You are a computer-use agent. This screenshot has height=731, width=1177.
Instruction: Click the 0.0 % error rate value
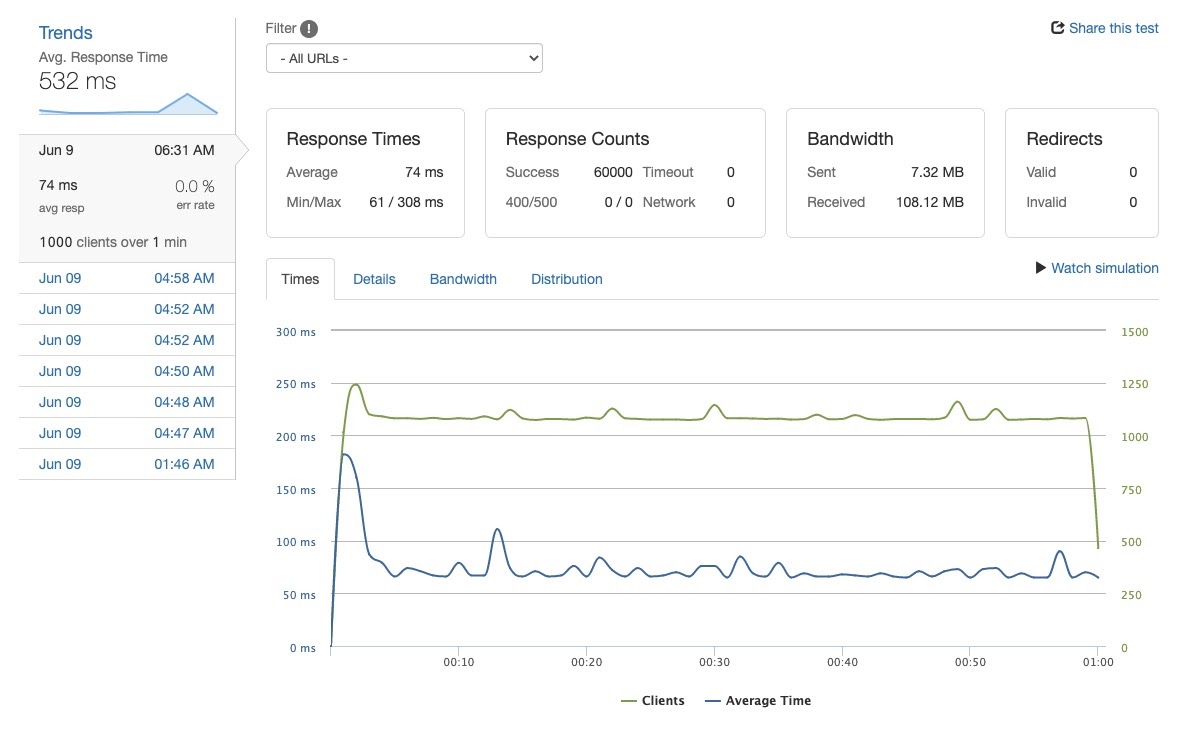pyautogui.click(x=194, y=186)
